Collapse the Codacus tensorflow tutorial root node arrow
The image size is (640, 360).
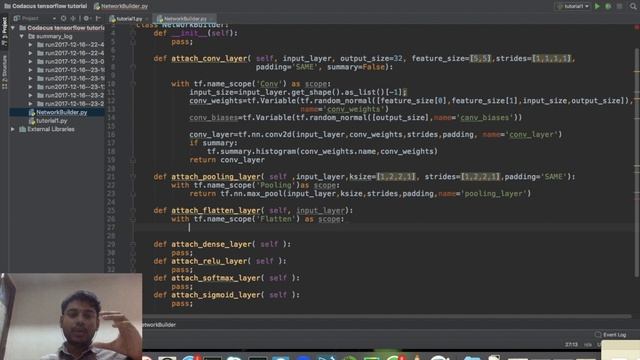coord(13,28)
